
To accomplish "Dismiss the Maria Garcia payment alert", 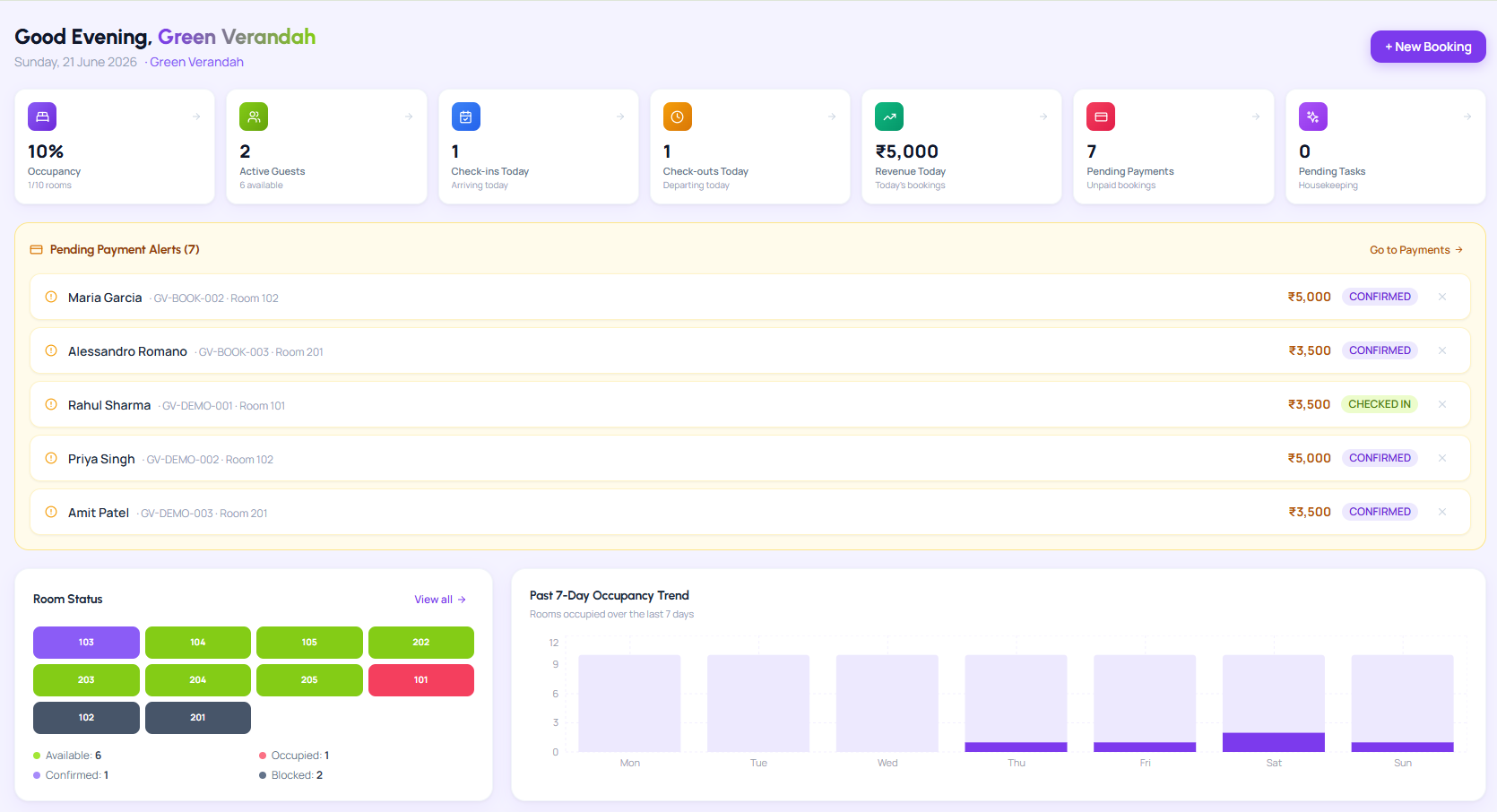I will click(x=1442, y=297).
